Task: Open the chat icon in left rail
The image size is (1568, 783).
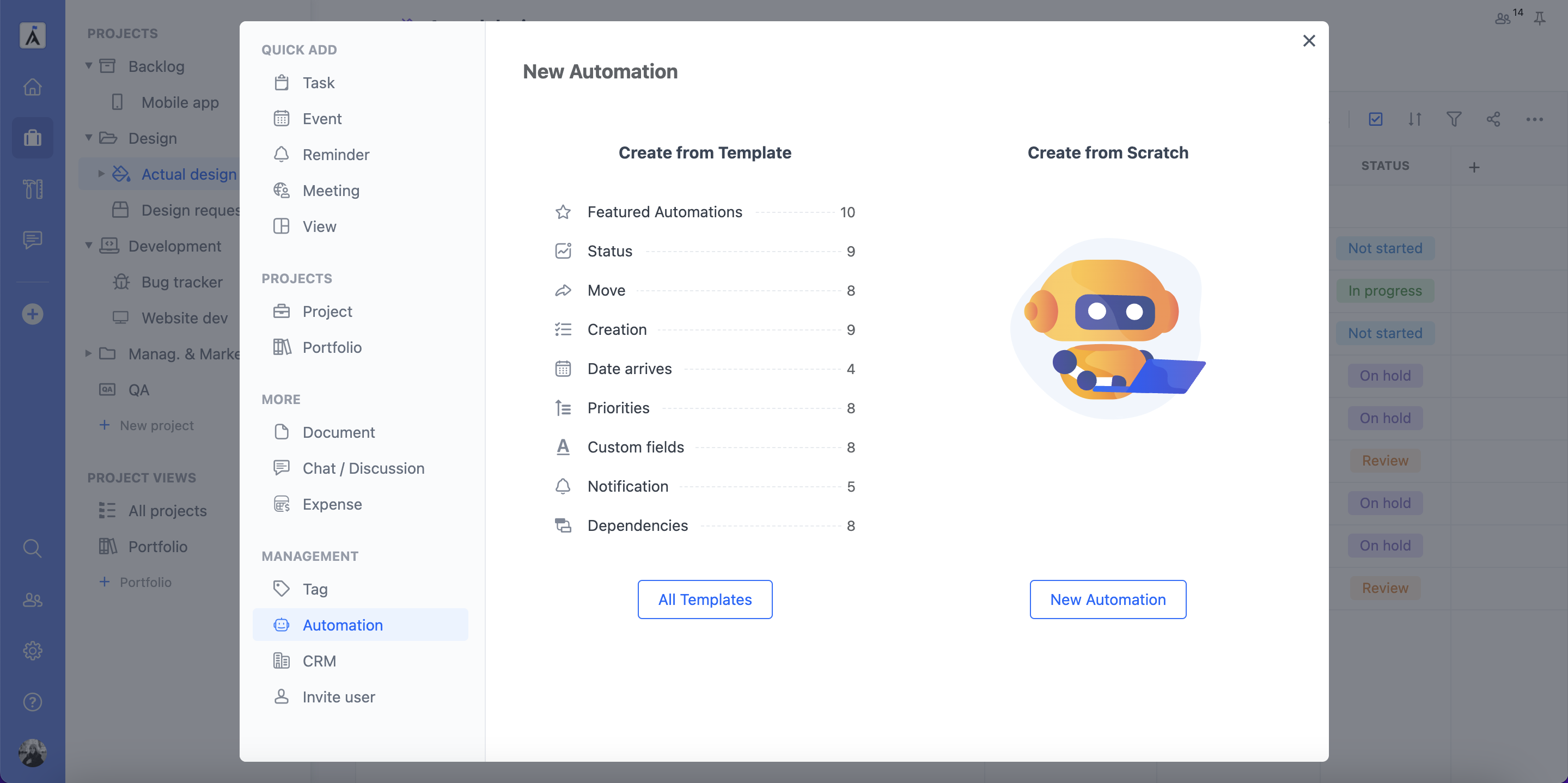Action: coord(32,240)
